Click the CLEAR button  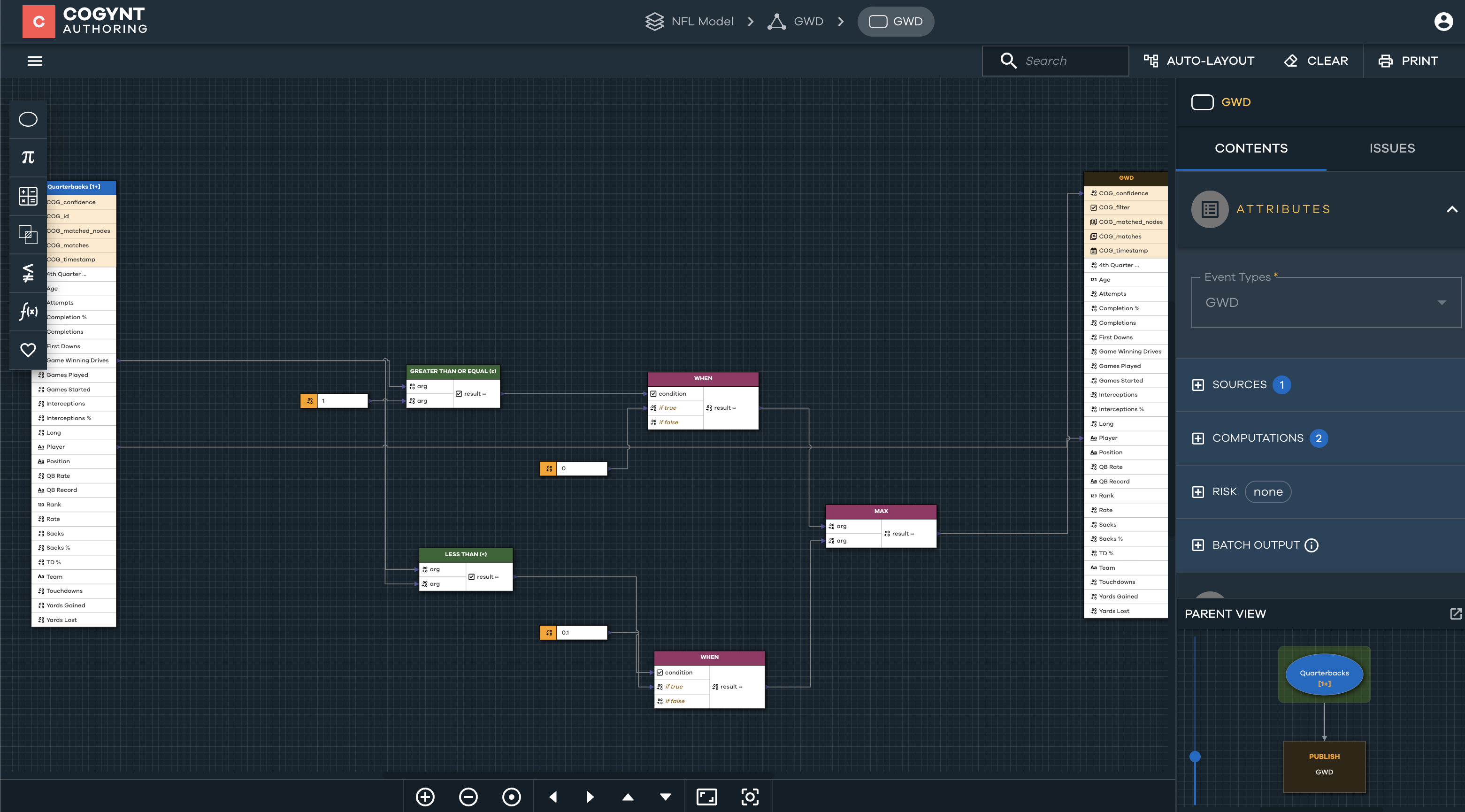pyautogui.click(x=1316, y=61)
